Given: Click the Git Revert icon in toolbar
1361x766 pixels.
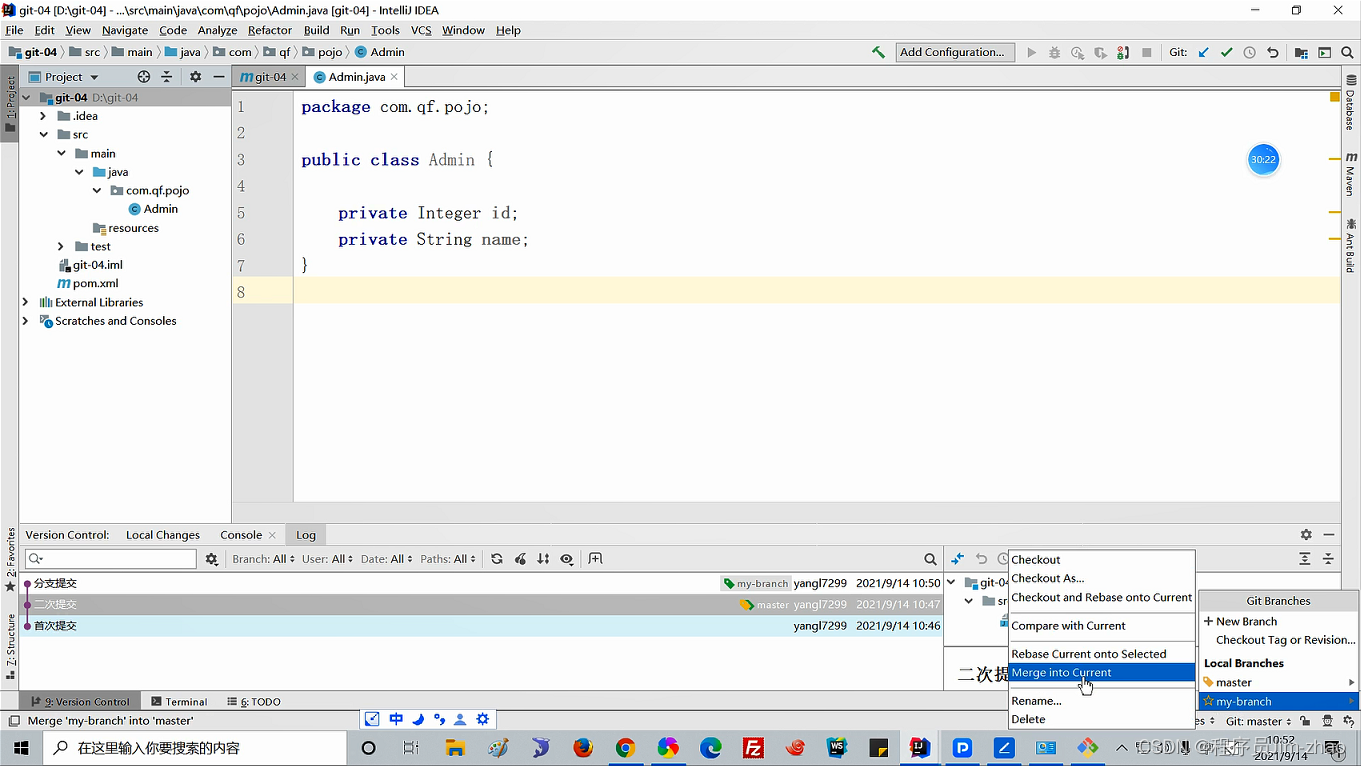Looking at the screenshot, I should pos(1272,52).
